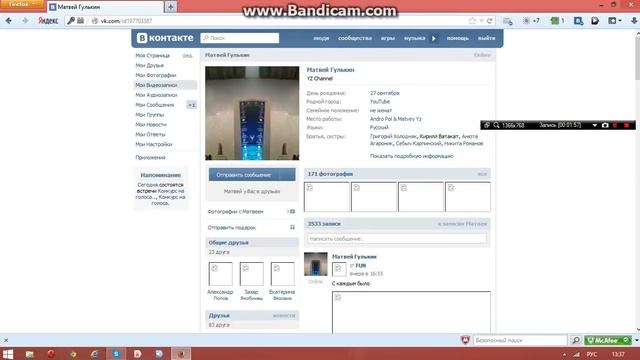Viewport: 640px width, 360px height.
Task: Open Мои Видеозаписи in sidebar
Action: [x=156, y=85]
